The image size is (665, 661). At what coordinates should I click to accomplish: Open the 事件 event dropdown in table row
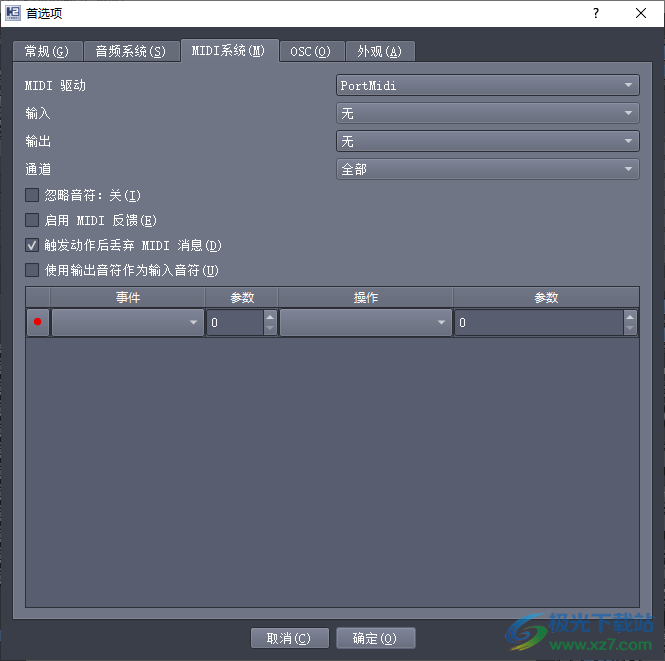pos(128,322)
